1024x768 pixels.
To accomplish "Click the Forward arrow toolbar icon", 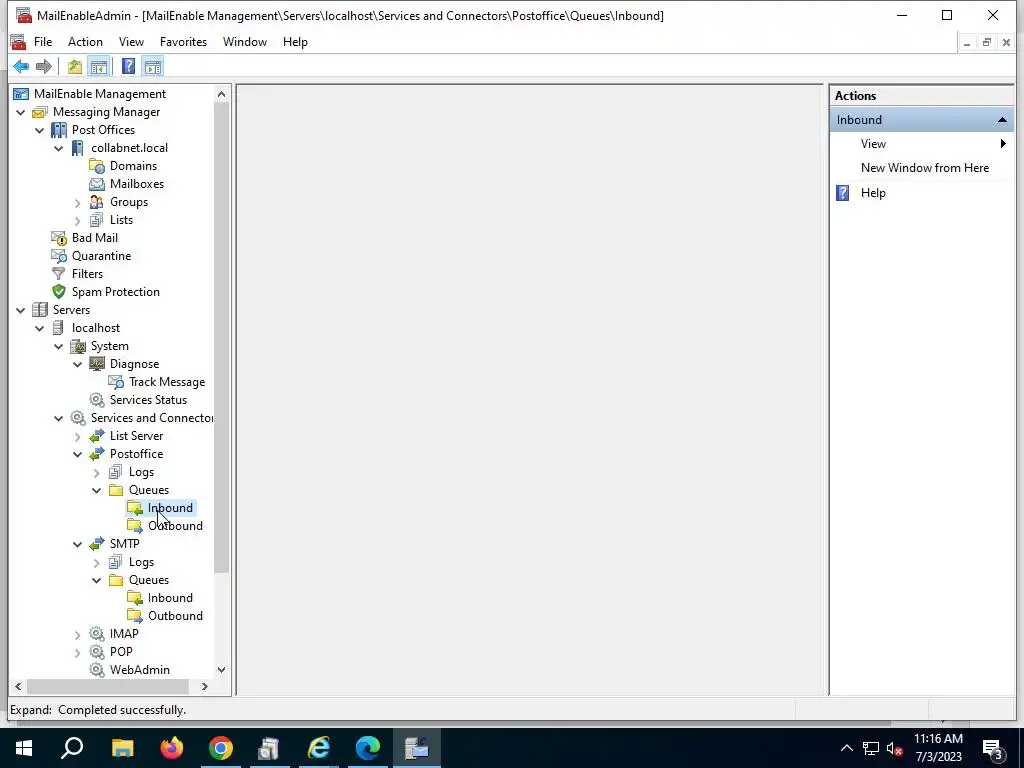I will click(44, 66).
